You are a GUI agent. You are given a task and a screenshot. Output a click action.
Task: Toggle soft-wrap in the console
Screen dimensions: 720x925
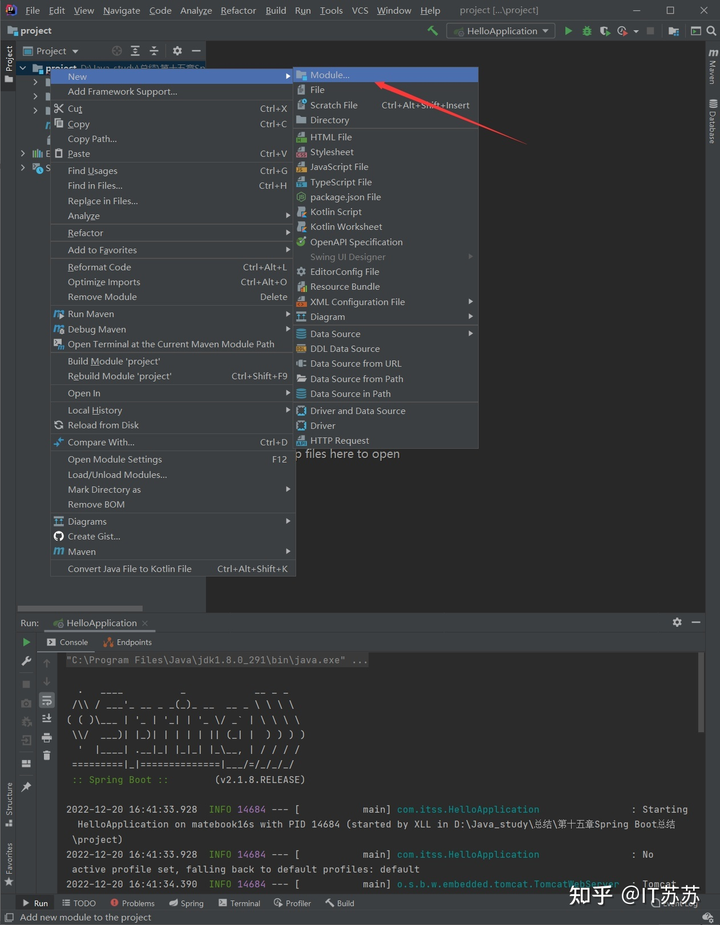coord(46,700)
